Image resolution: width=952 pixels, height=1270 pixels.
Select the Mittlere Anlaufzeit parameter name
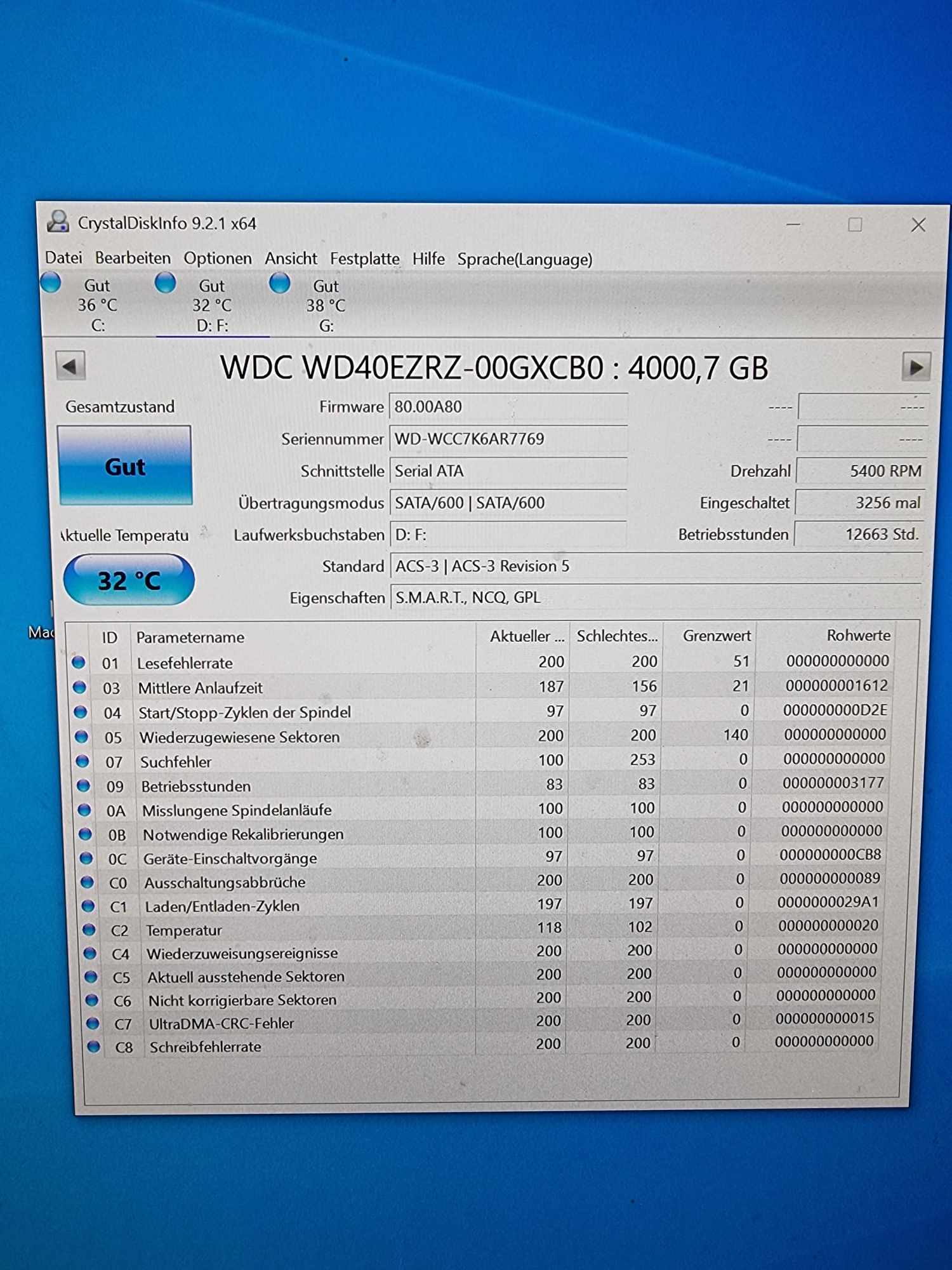(201, 688)
